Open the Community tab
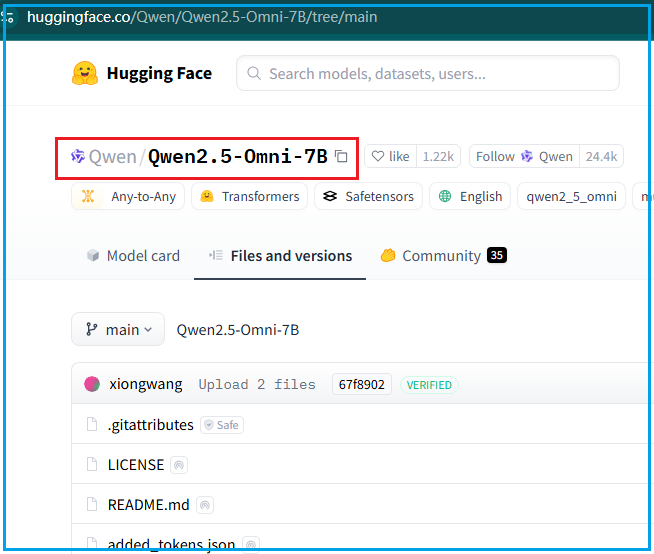Image resolution: width=654 pixels, height=554 pixels. point(443,256)
